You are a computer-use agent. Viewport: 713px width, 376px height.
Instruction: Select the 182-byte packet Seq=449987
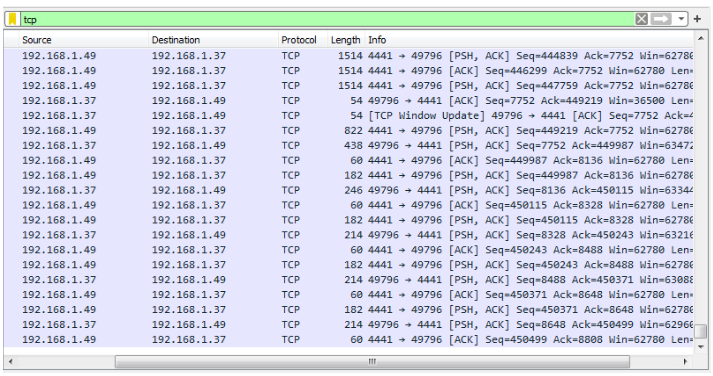coord(349,175)
